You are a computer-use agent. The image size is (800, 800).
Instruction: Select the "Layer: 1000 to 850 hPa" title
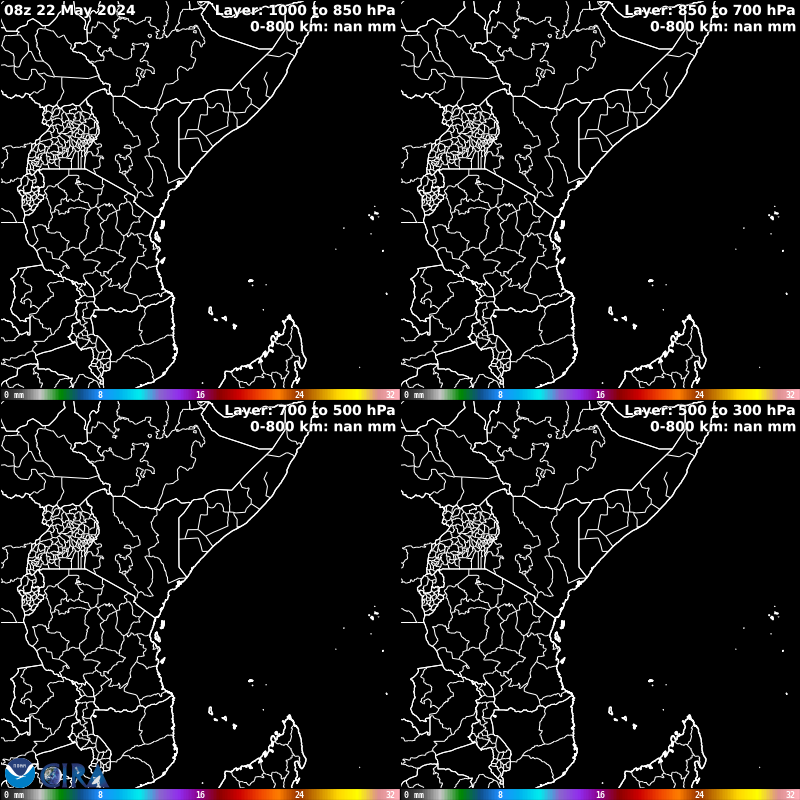point(305,10)
